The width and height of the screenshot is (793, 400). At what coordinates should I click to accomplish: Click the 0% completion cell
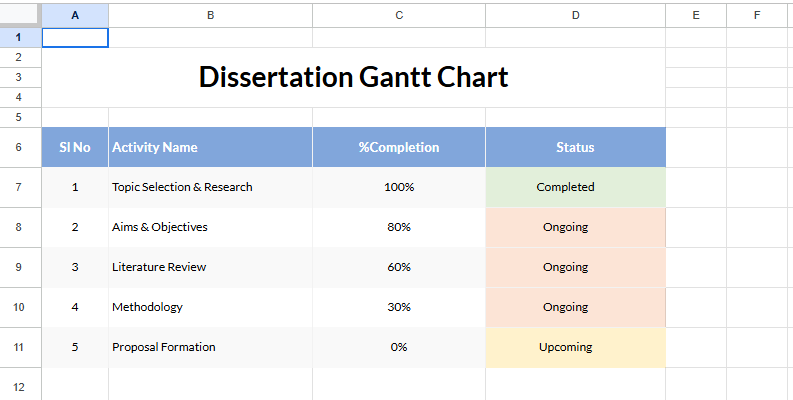point(399,347)
